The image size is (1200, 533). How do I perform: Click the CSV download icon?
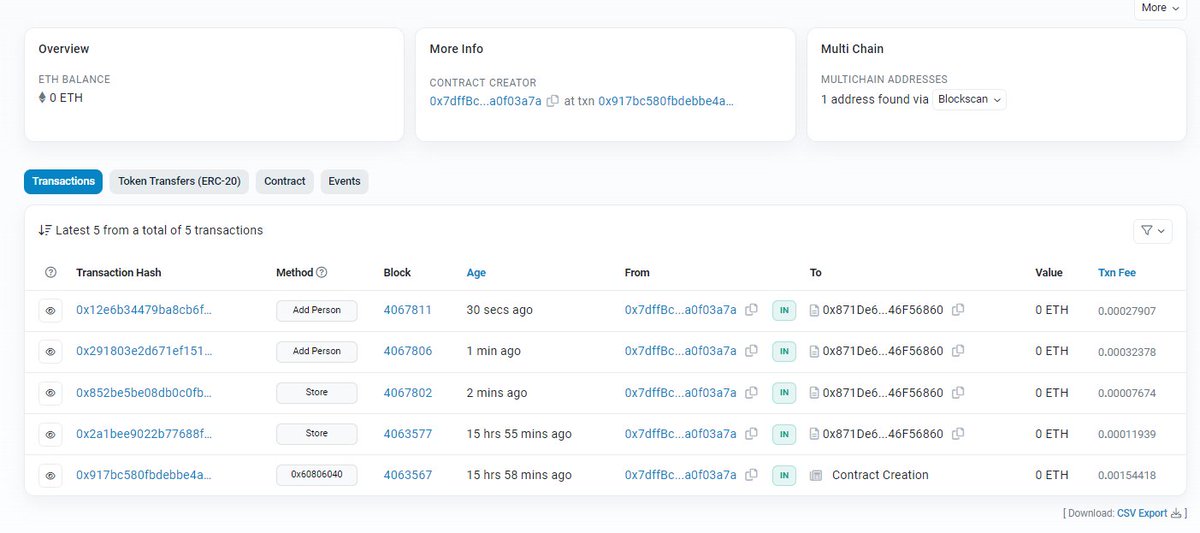click(1176, 513)
